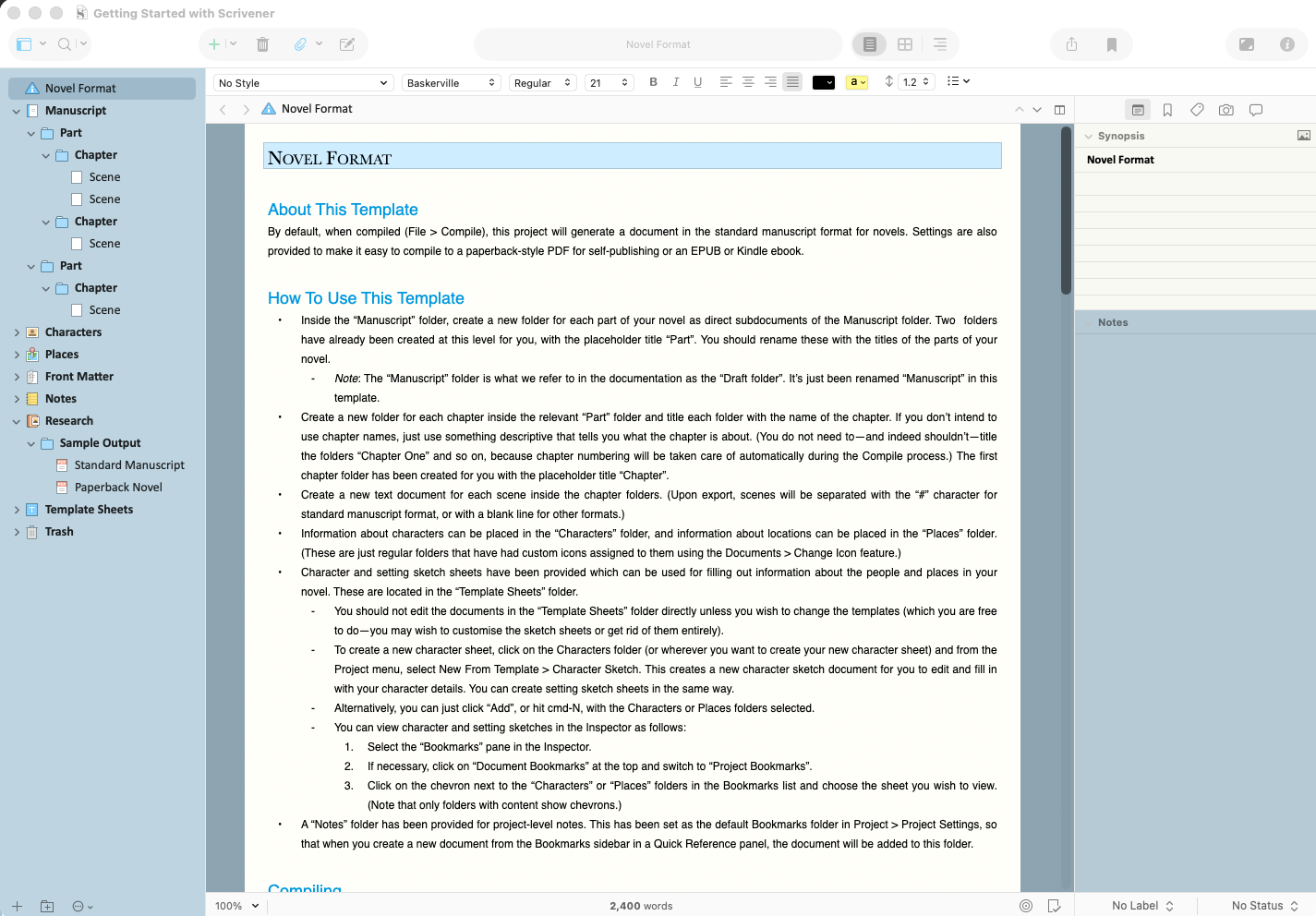The width and height of the screenshot is (1316, 916).
Task: Open the Inspector Snapshots camera tab
Action: click(x=1226, y=110)
